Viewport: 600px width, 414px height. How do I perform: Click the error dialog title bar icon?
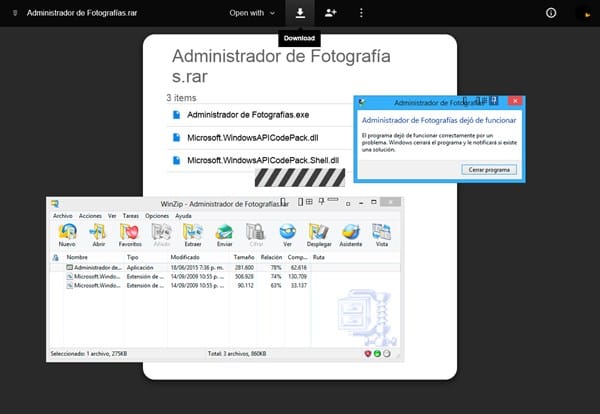tap(362, 102)
